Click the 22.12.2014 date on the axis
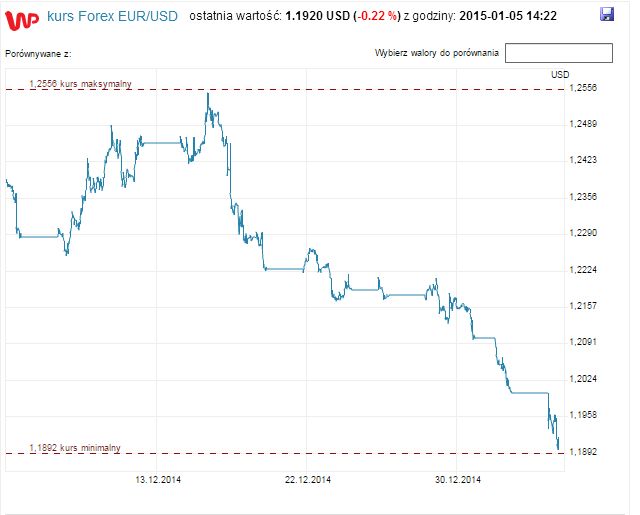 (308, 480)
